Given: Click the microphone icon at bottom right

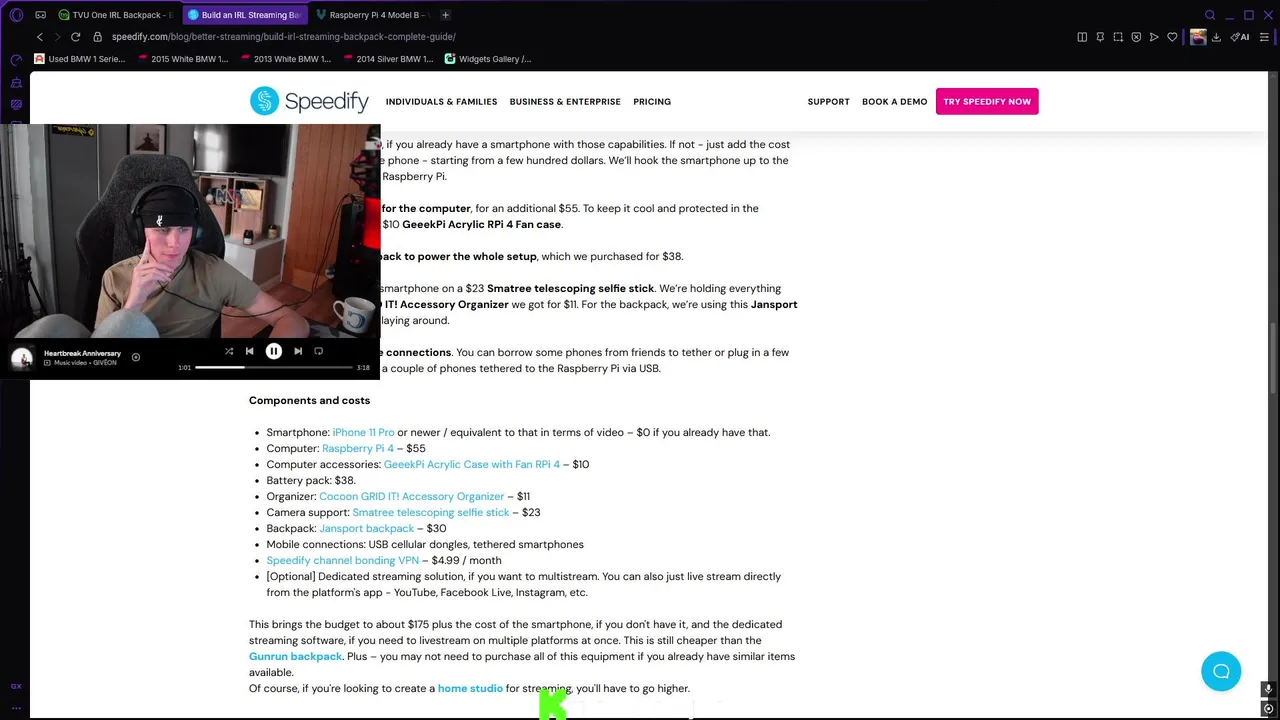Looking at the screenshot, I should click(1268, 689).
